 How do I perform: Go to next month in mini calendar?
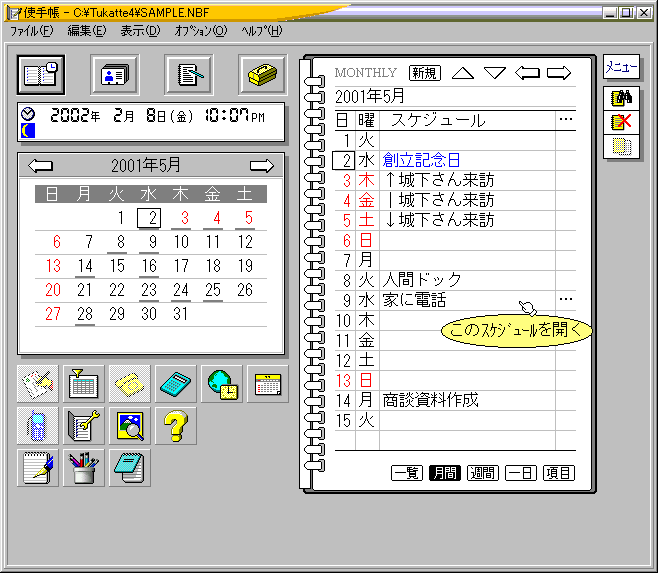[262, 166]
